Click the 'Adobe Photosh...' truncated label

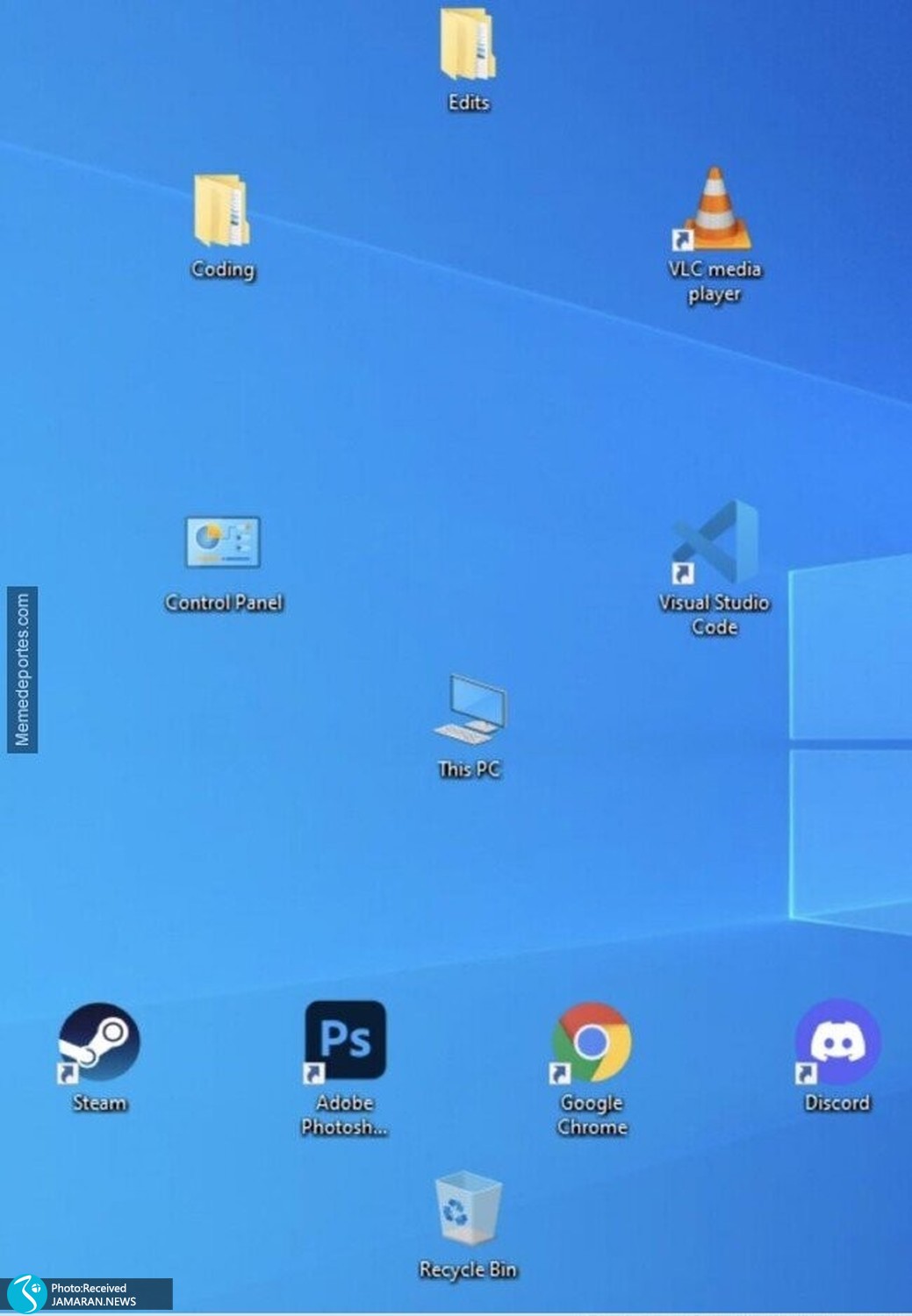click(345, 1114)
